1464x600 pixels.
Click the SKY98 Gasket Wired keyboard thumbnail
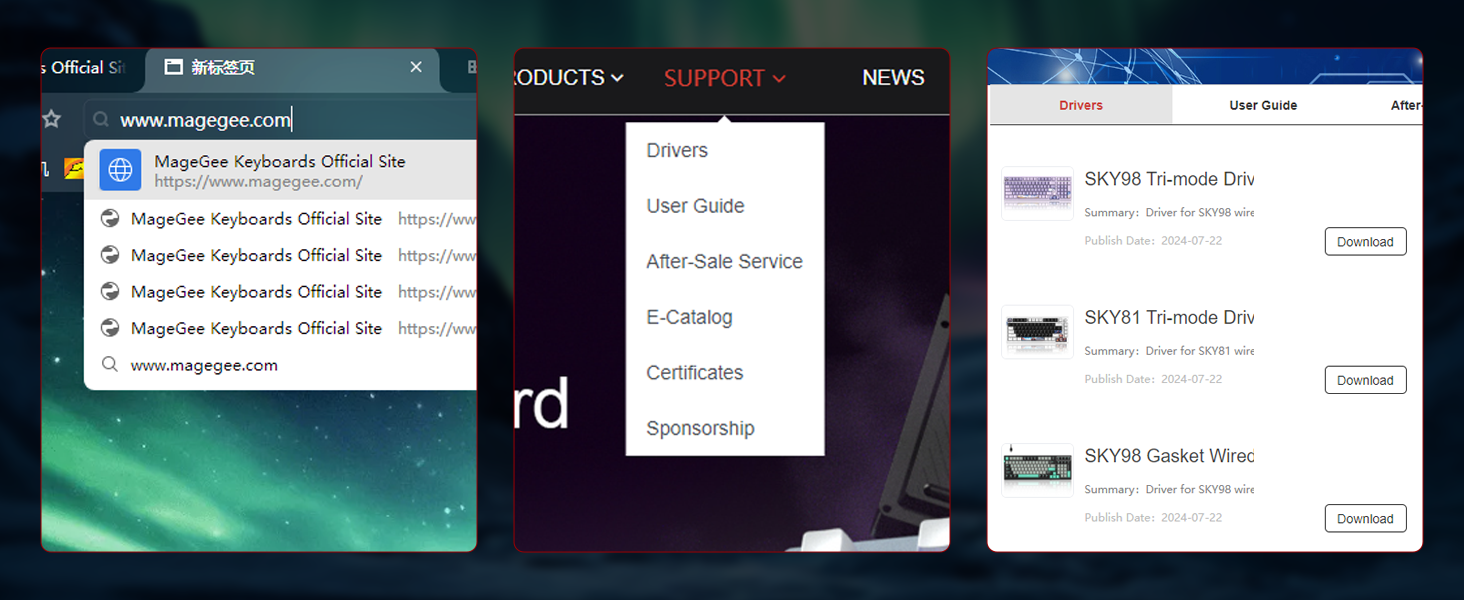point(1037,470)
